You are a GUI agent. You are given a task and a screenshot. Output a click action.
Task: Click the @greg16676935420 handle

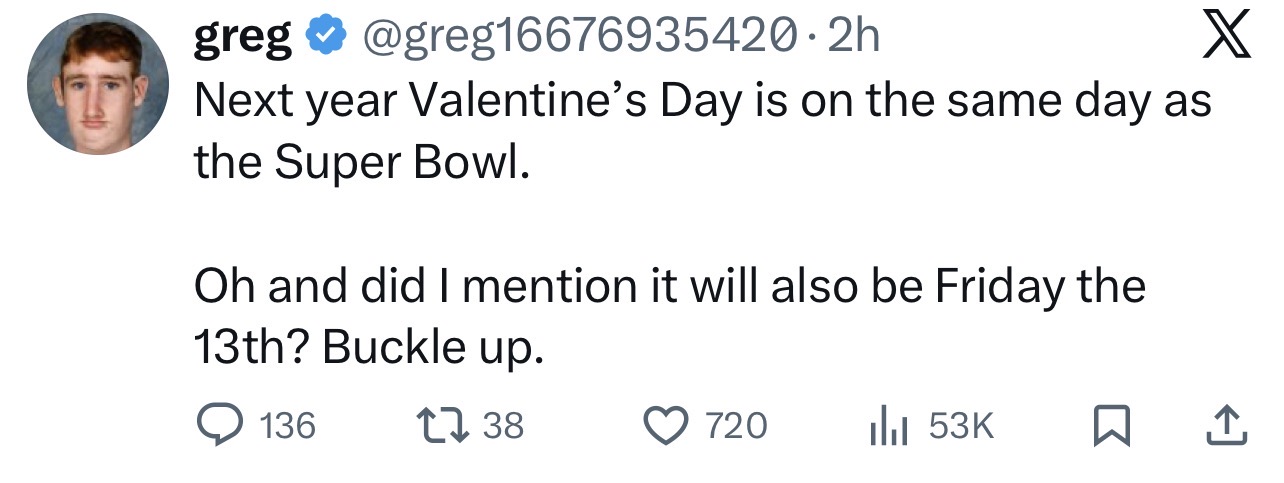coord(582,39)
